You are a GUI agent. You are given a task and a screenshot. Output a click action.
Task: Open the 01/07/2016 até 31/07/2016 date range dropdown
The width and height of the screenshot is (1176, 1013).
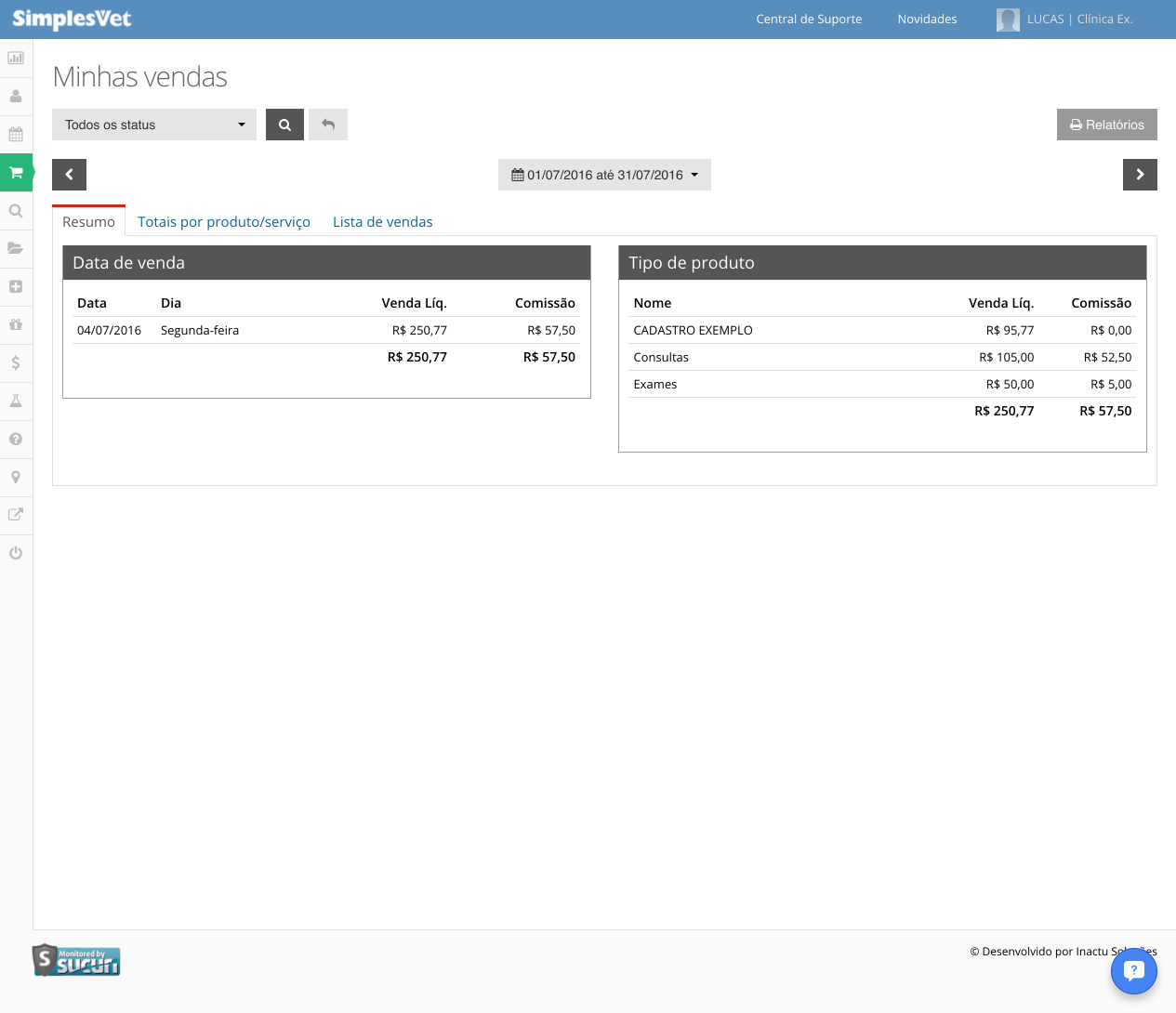click(x=604, y=175)
